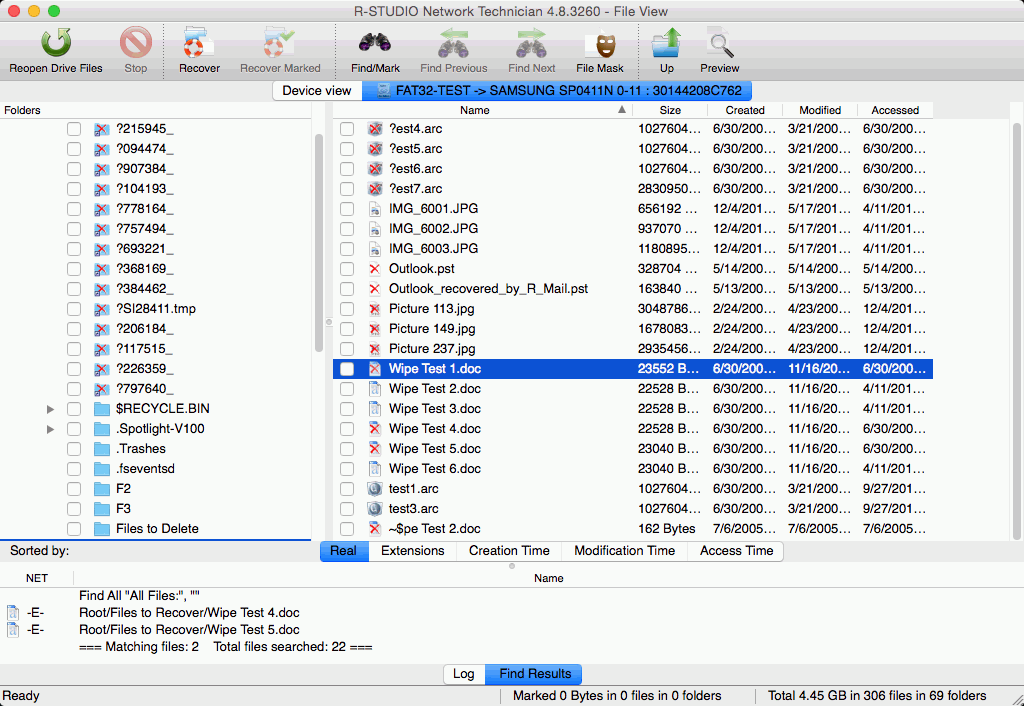Click the deleted icon of ~$pe Test 2.doc
The height and width of the screenshot is (706, 1024).
375,528
